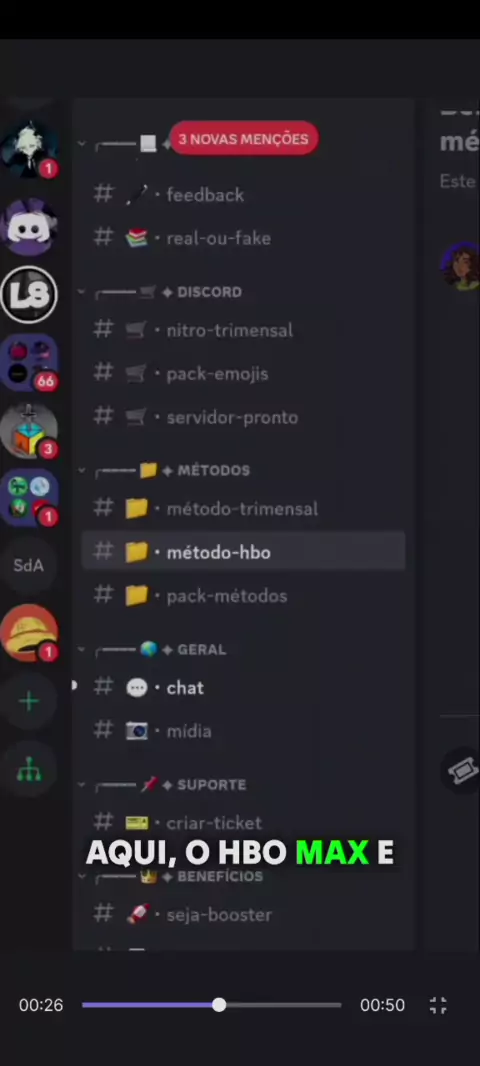Open the nitro-trimensal channel
480x1066 pixels.
click(243, 330)
